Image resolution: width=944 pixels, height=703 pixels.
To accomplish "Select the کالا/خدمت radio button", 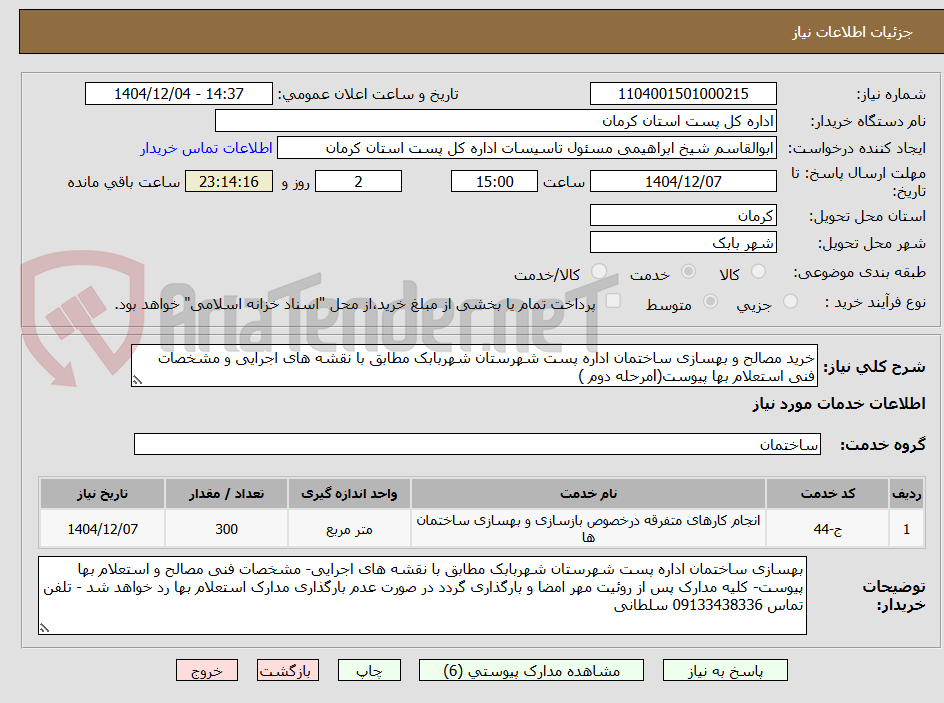I will point(599,272).
